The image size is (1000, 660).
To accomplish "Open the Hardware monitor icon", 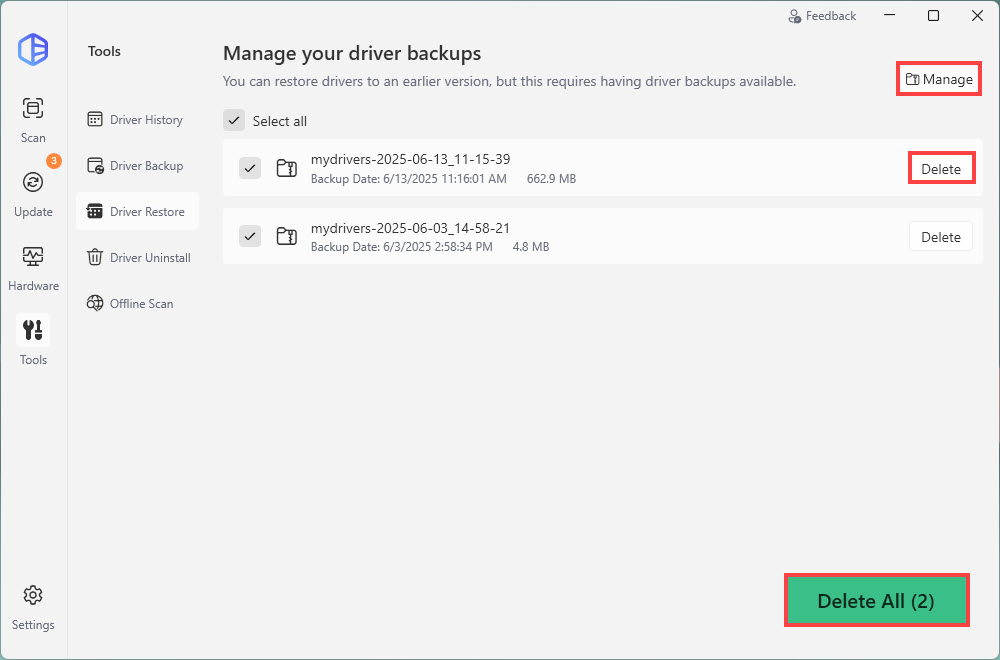I will 33,256.
